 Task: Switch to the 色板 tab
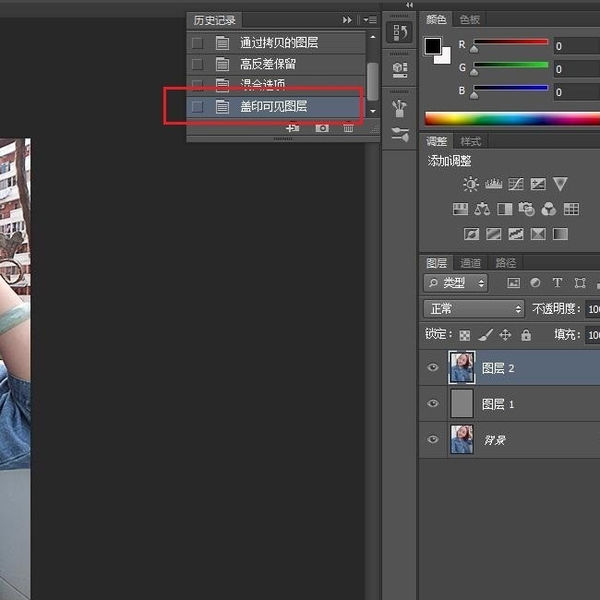470,20
